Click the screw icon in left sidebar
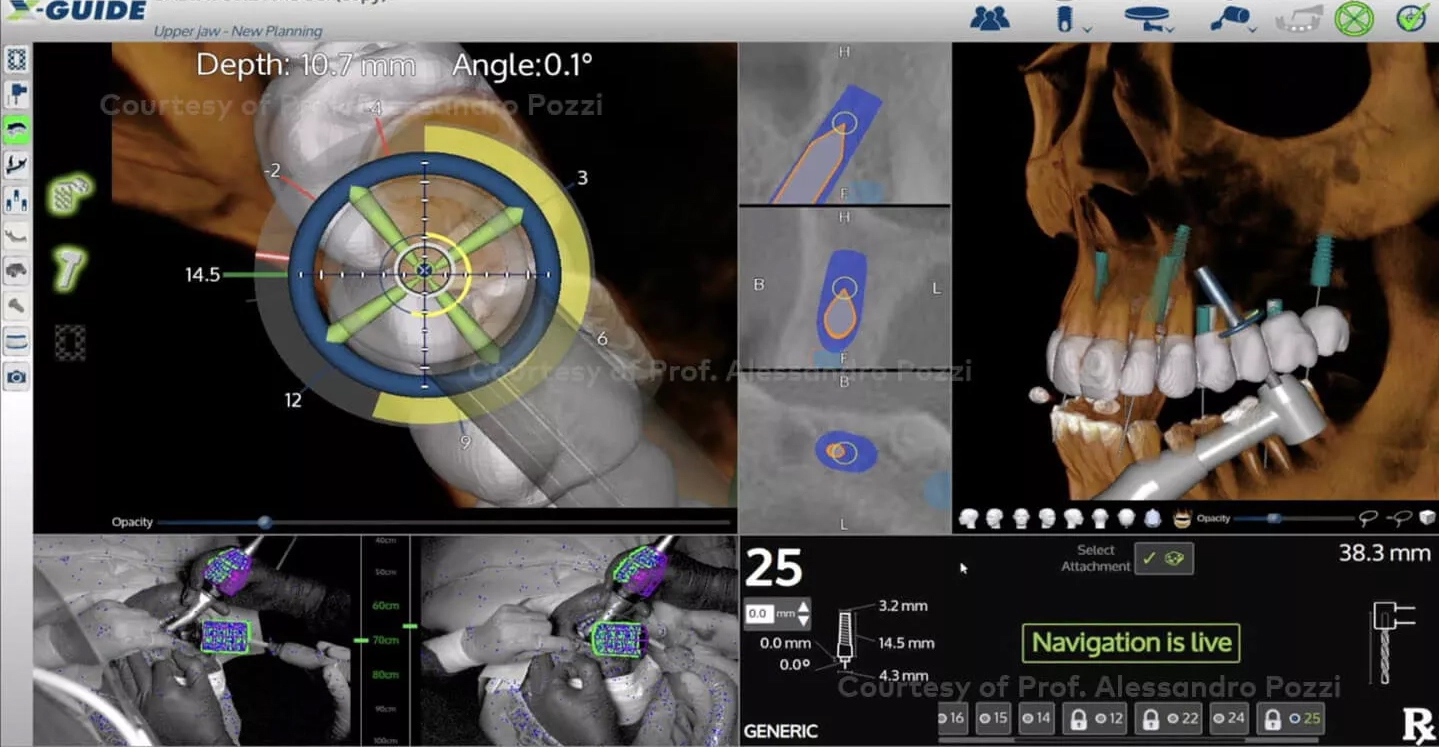The height and width of the screenshot is (747, 1439). 17,304
